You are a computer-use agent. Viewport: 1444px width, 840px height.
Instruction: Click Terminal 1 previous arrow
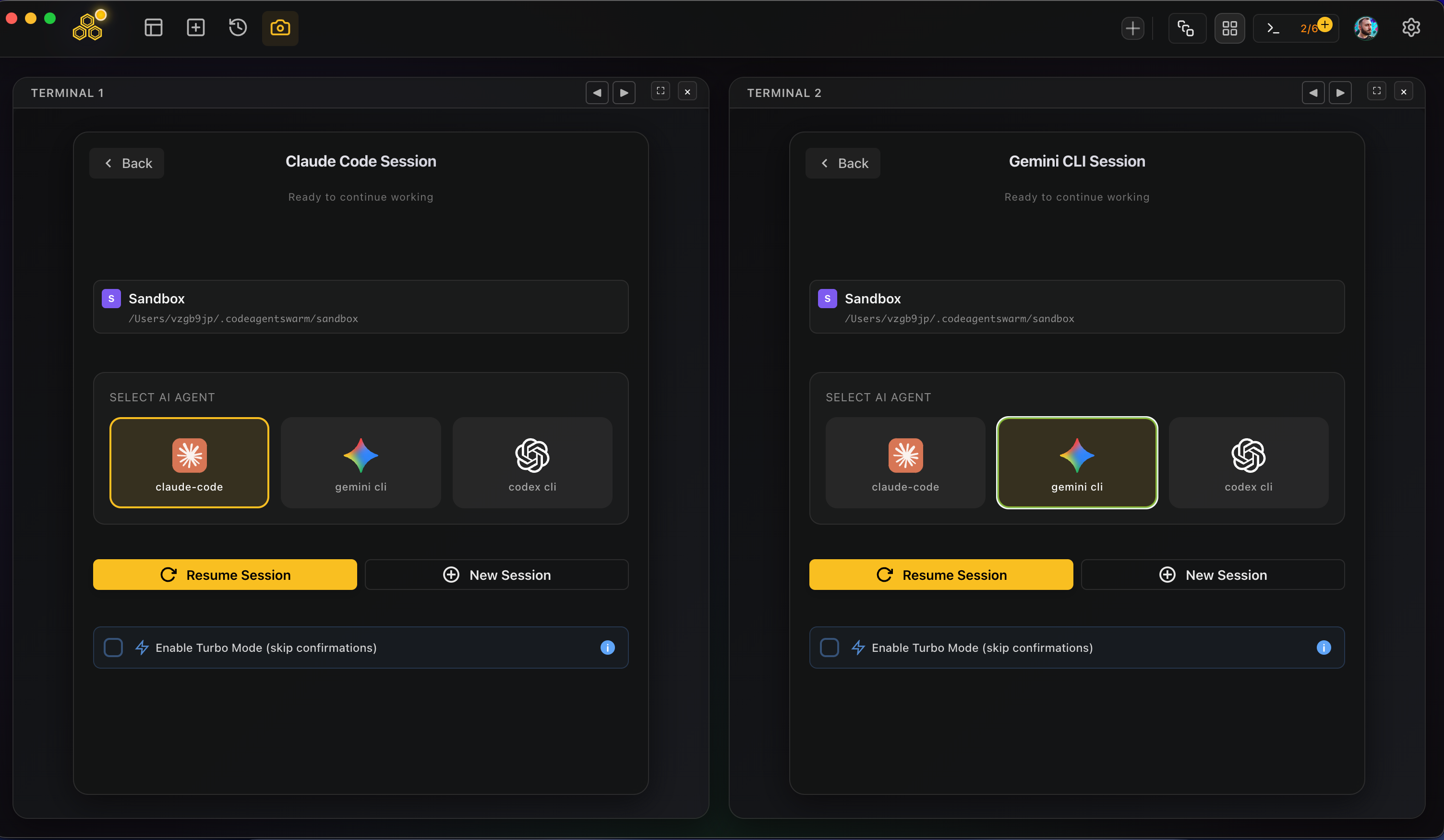click(x=597, y=93)
